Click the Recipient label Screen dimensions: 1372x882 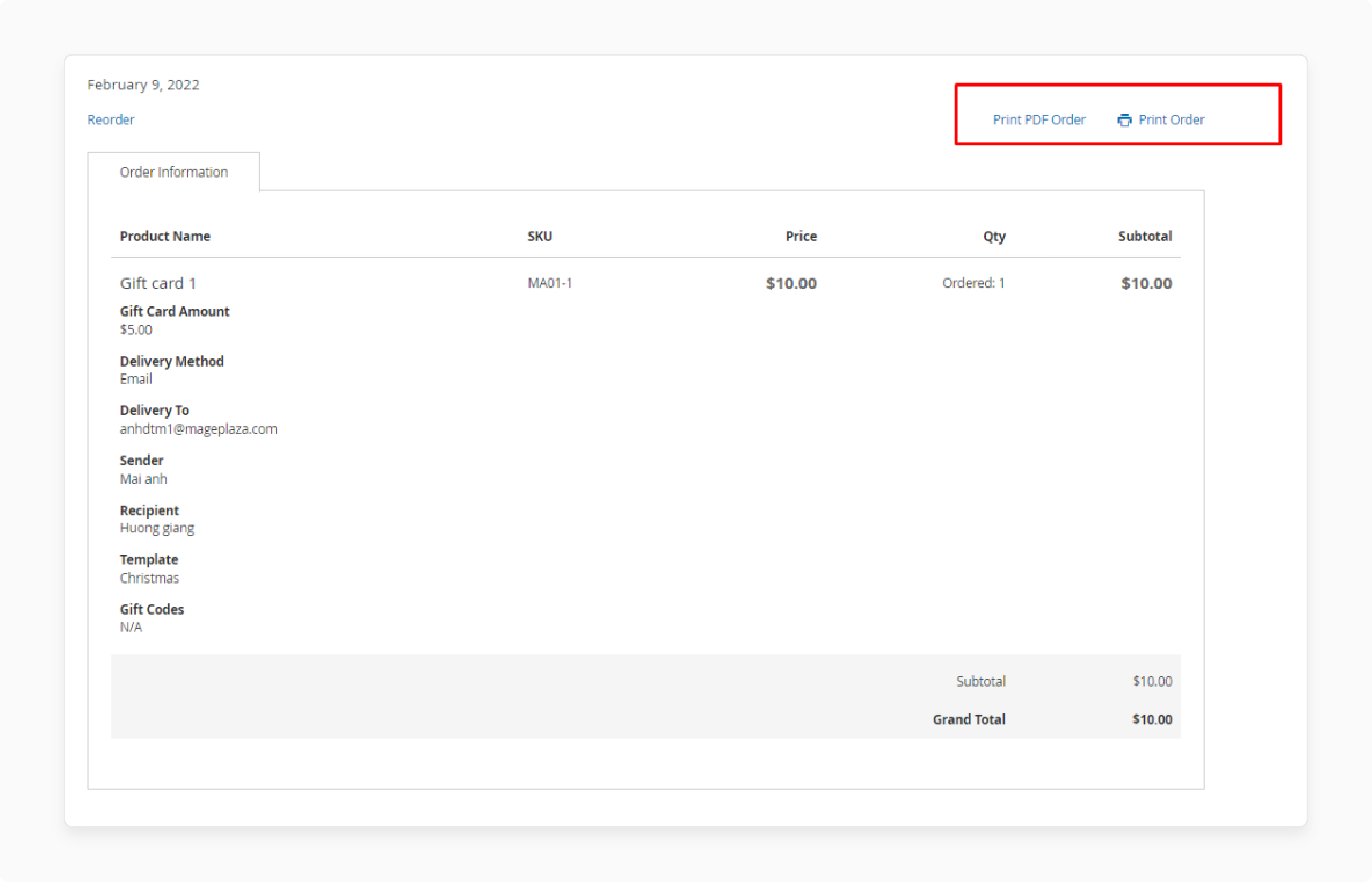tap(149, 510)
